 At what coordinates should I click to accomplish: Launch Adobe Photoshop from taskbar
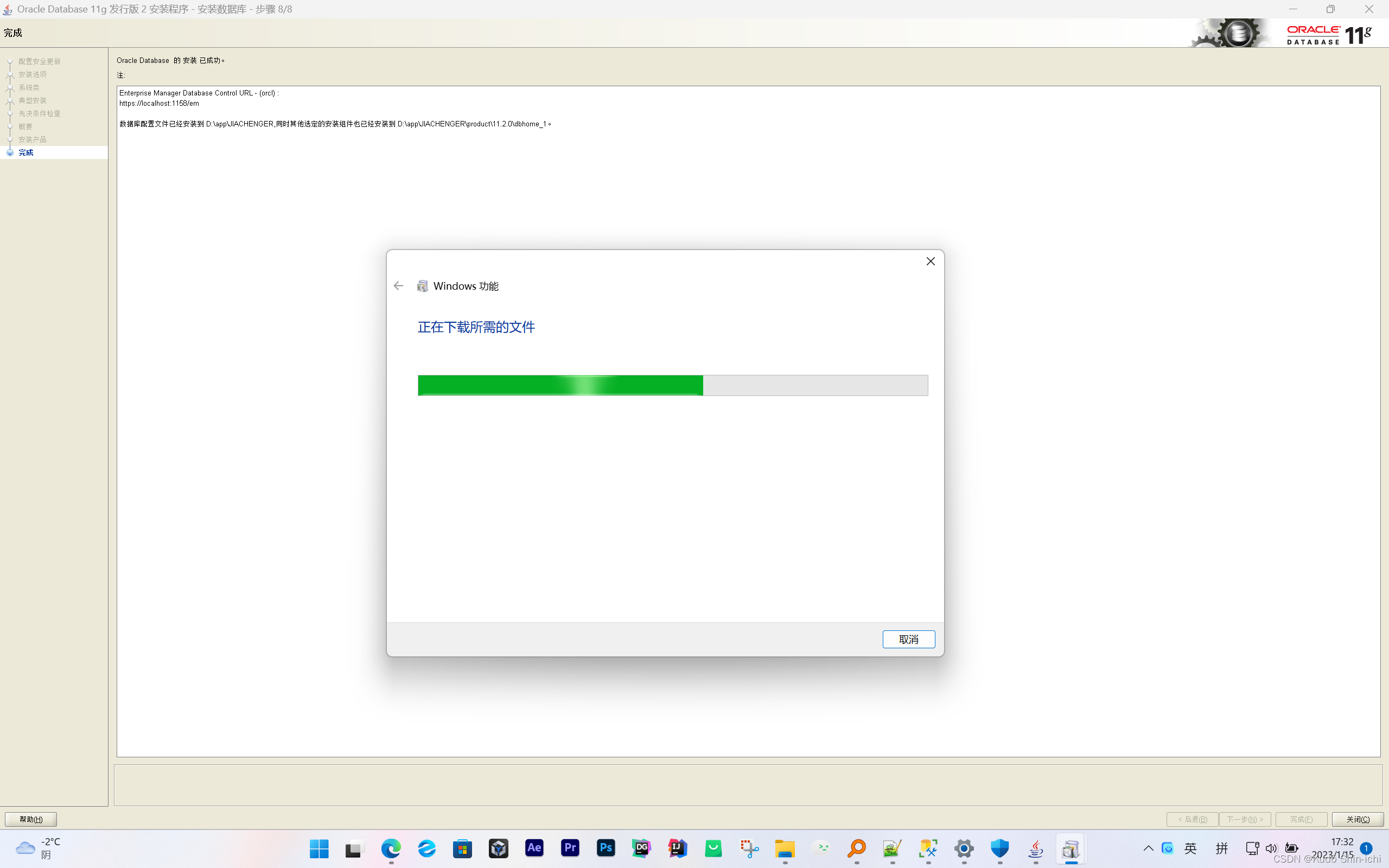(606, 848)
